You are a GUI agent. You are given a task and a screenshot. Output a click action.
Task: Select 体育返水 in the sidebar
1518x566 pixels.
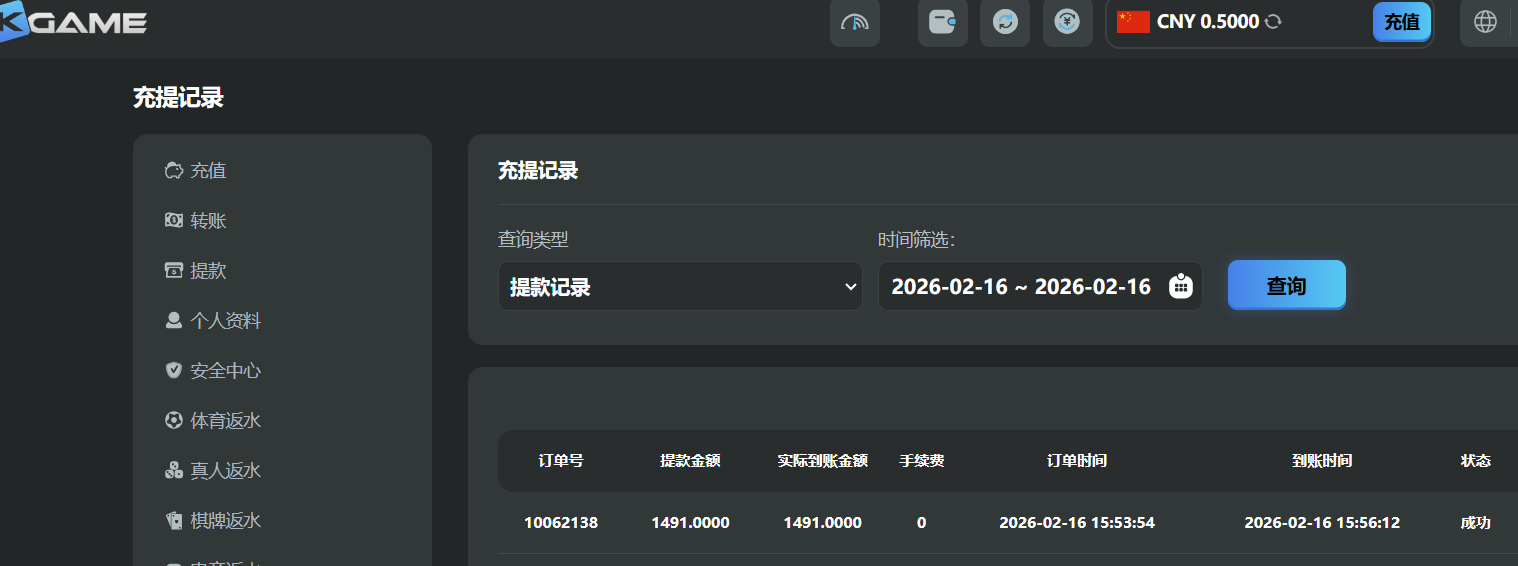(x=225, y=421)
